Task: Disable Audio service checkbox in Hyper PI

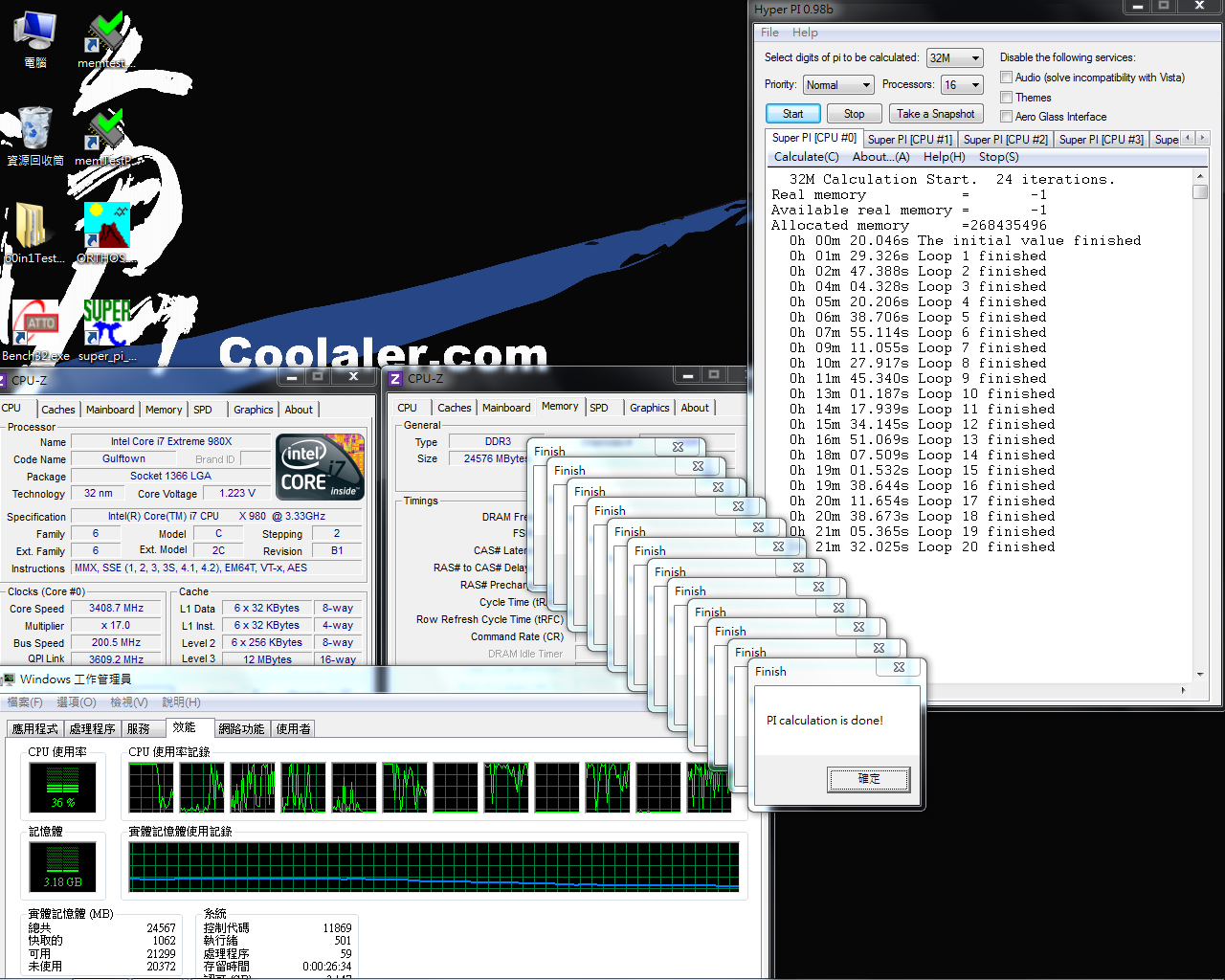Action: point(1006,78)
